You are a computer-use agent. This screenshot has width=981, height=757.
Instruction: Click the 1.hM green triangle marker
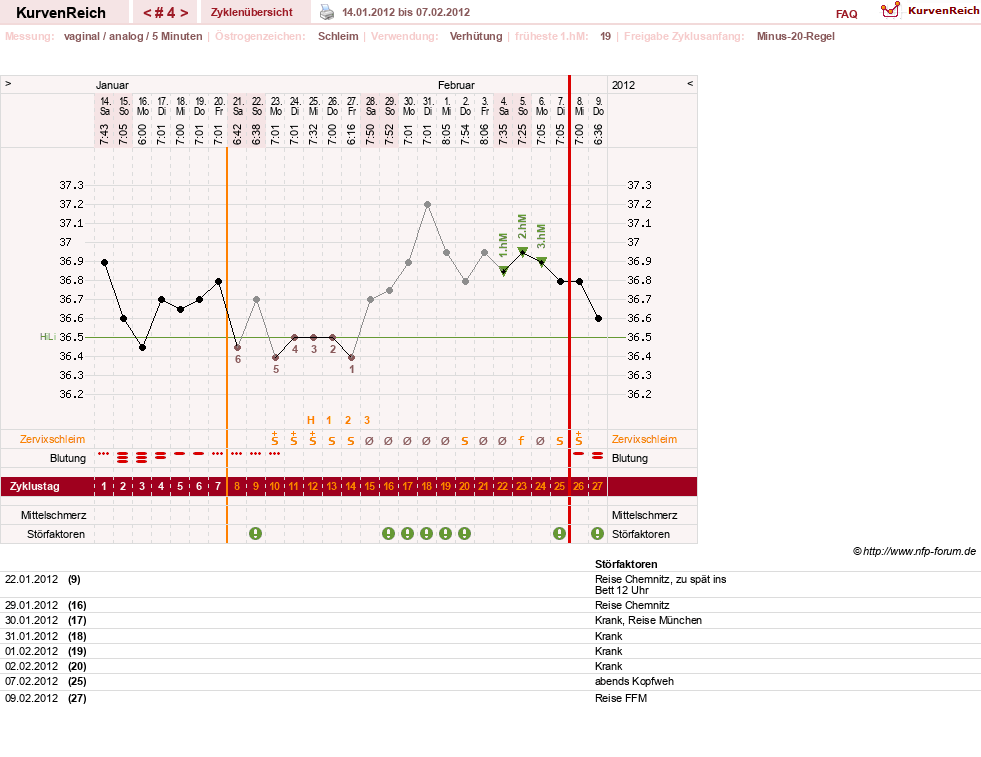504,271
